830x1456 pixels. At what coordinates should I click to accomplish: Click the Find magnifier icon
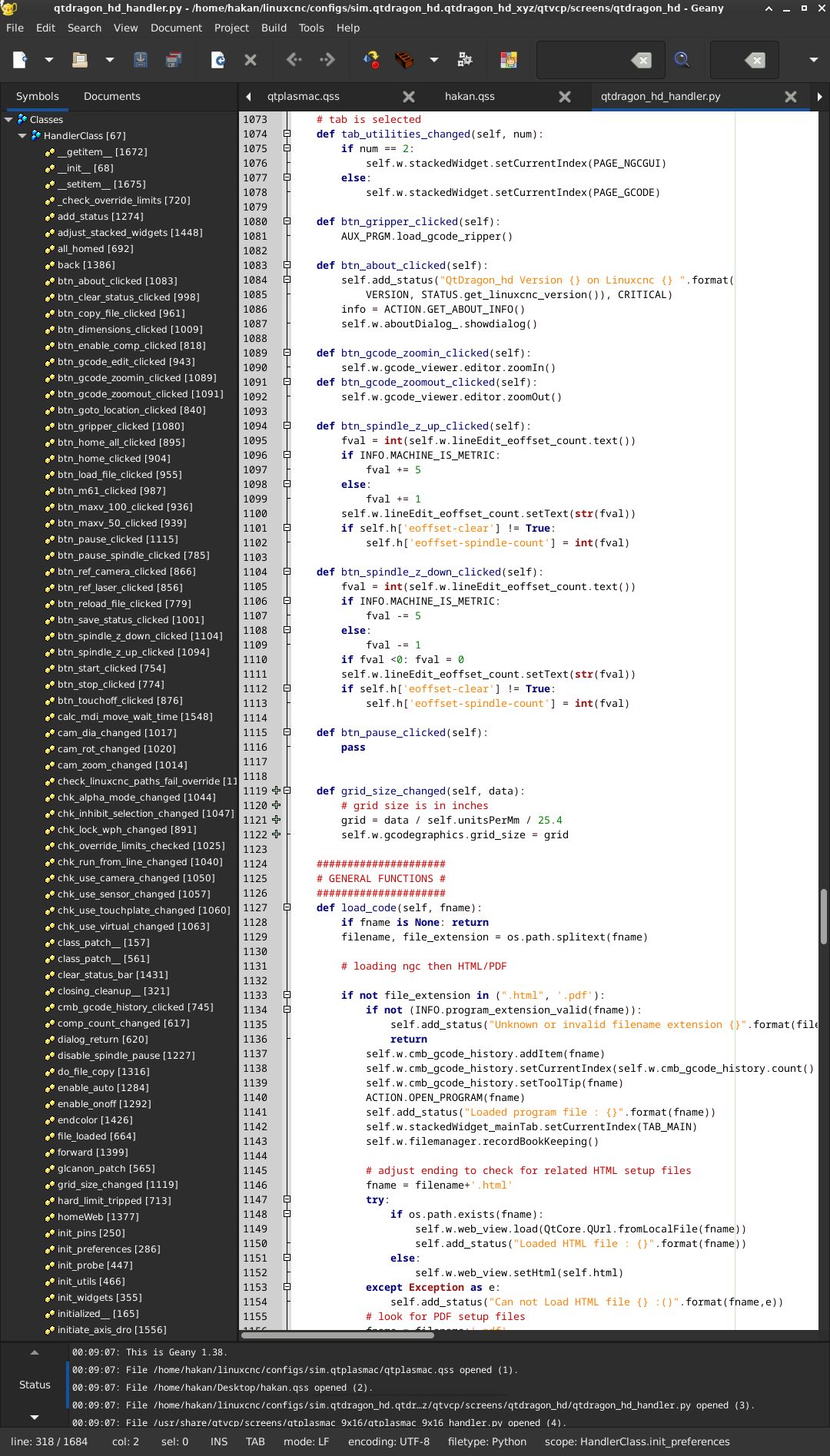click(682, 60)
